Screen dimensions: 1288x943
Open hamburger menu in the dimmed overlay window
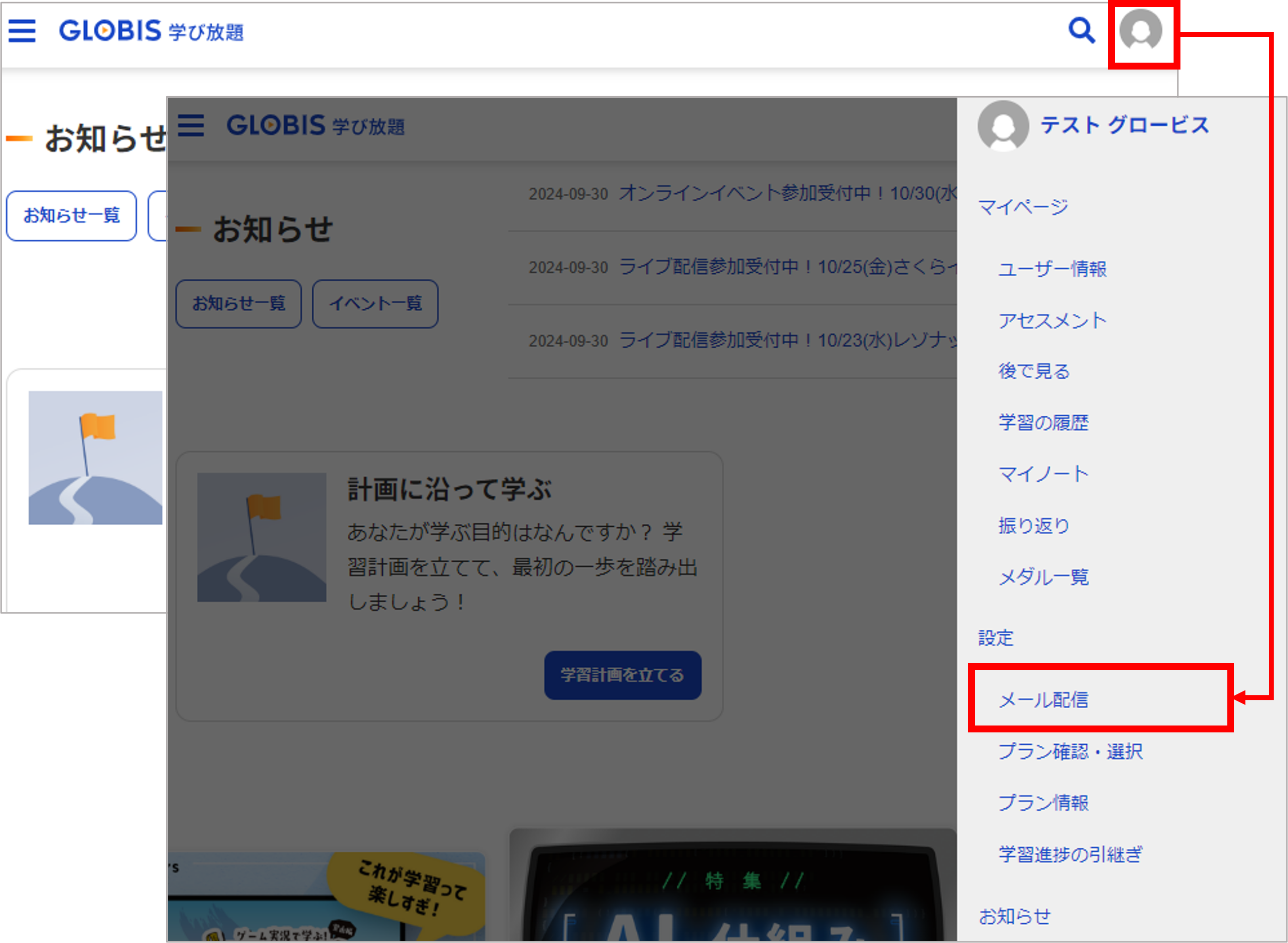(191, 125)
